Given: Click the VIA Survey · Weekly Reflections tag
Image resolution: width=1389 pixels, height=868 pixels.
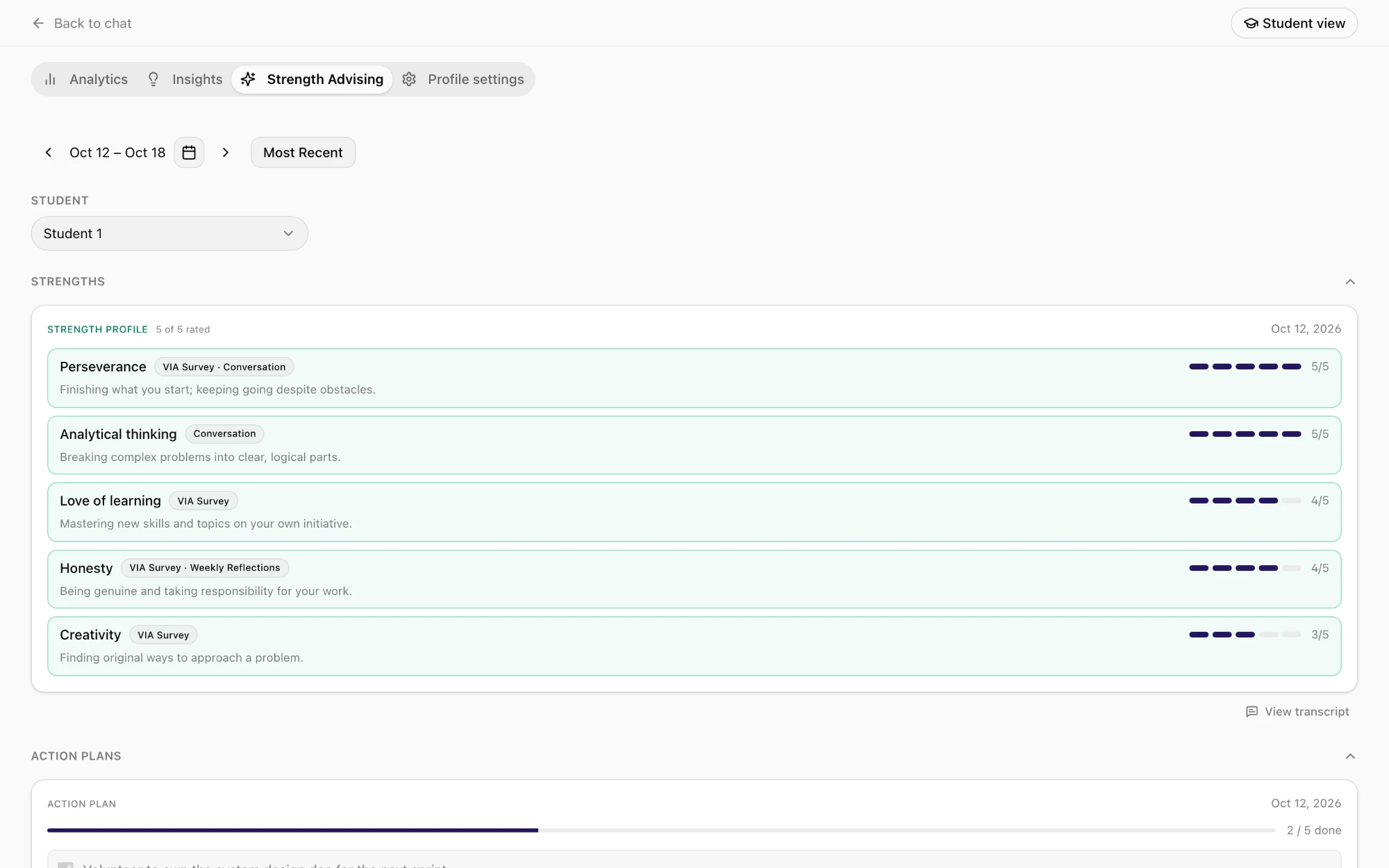Looking at the screenshot, I should click(205, 568).
